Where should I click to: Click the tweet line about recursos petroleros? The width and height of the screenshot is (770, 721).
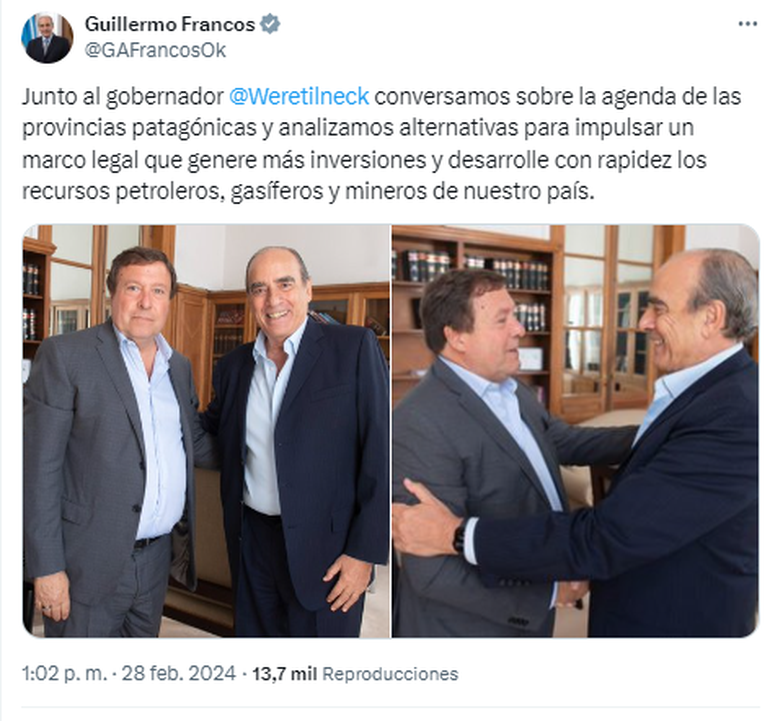point(308,191)
